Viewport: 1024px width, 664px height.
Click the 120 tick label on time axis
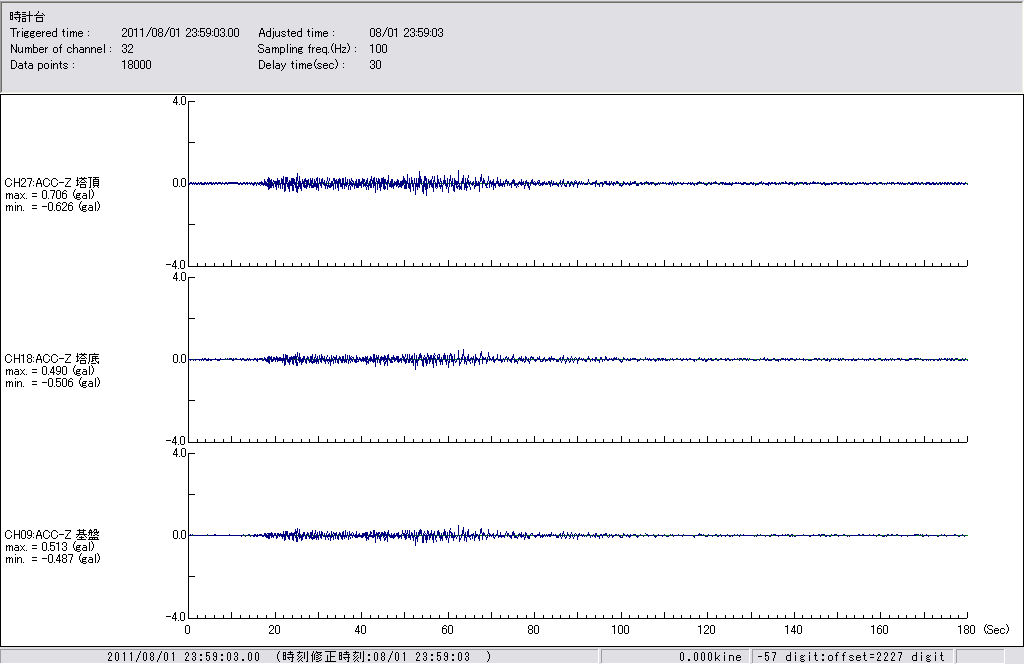(707, 630)
